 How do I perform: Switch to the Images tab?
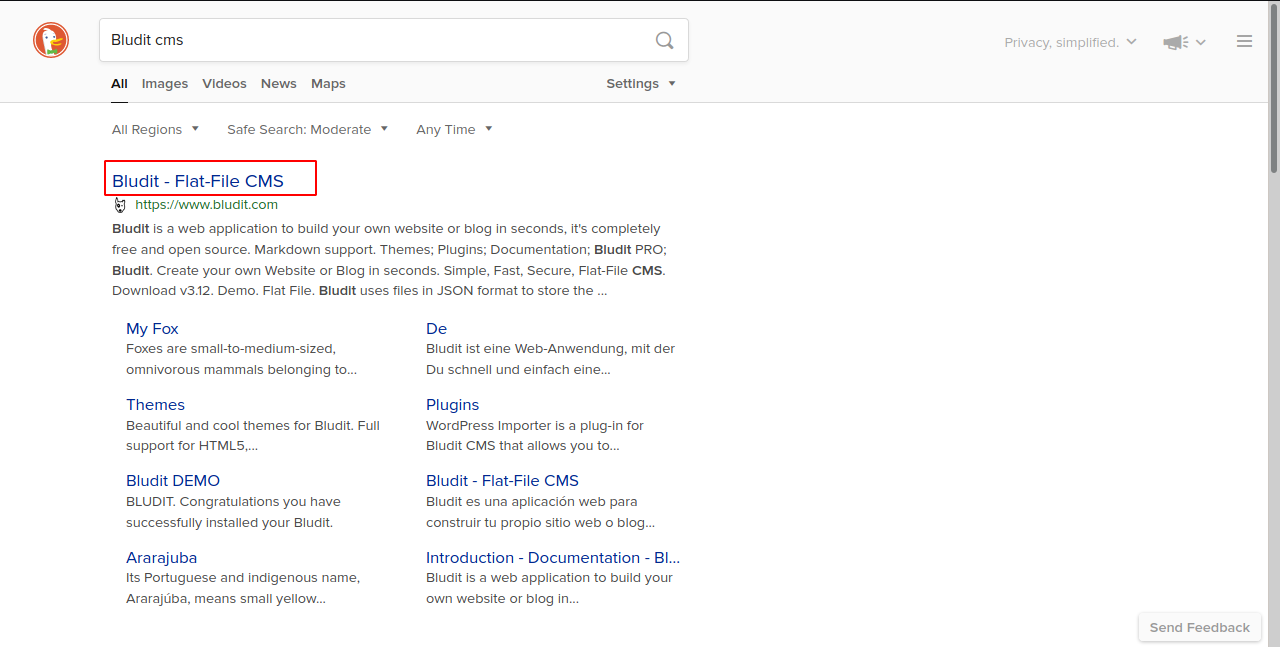165,84
